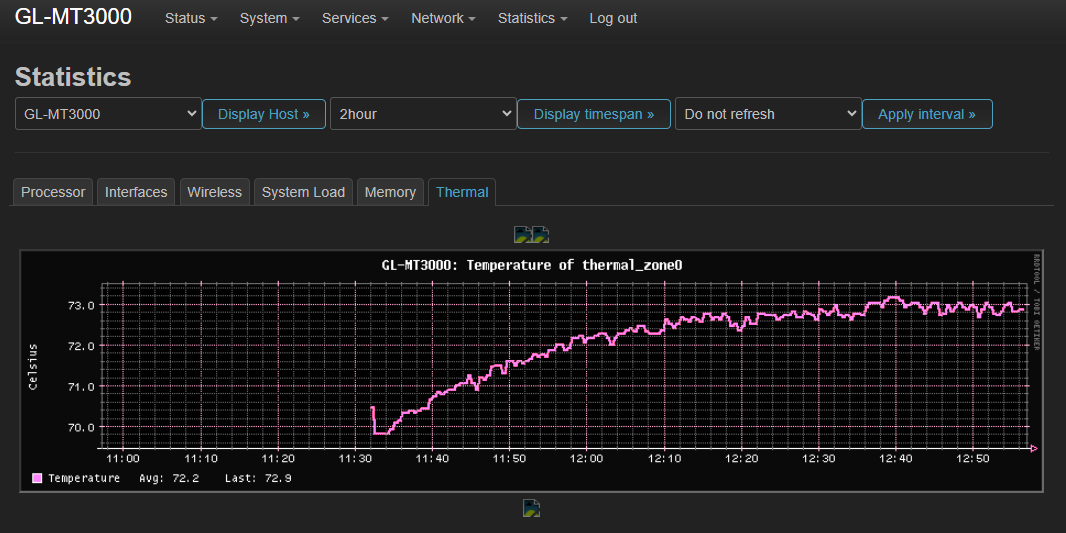Click the Display timespan button
The width and height of the screenshot is (1066, 533).
pyautogui.click(x=594, y=114)
